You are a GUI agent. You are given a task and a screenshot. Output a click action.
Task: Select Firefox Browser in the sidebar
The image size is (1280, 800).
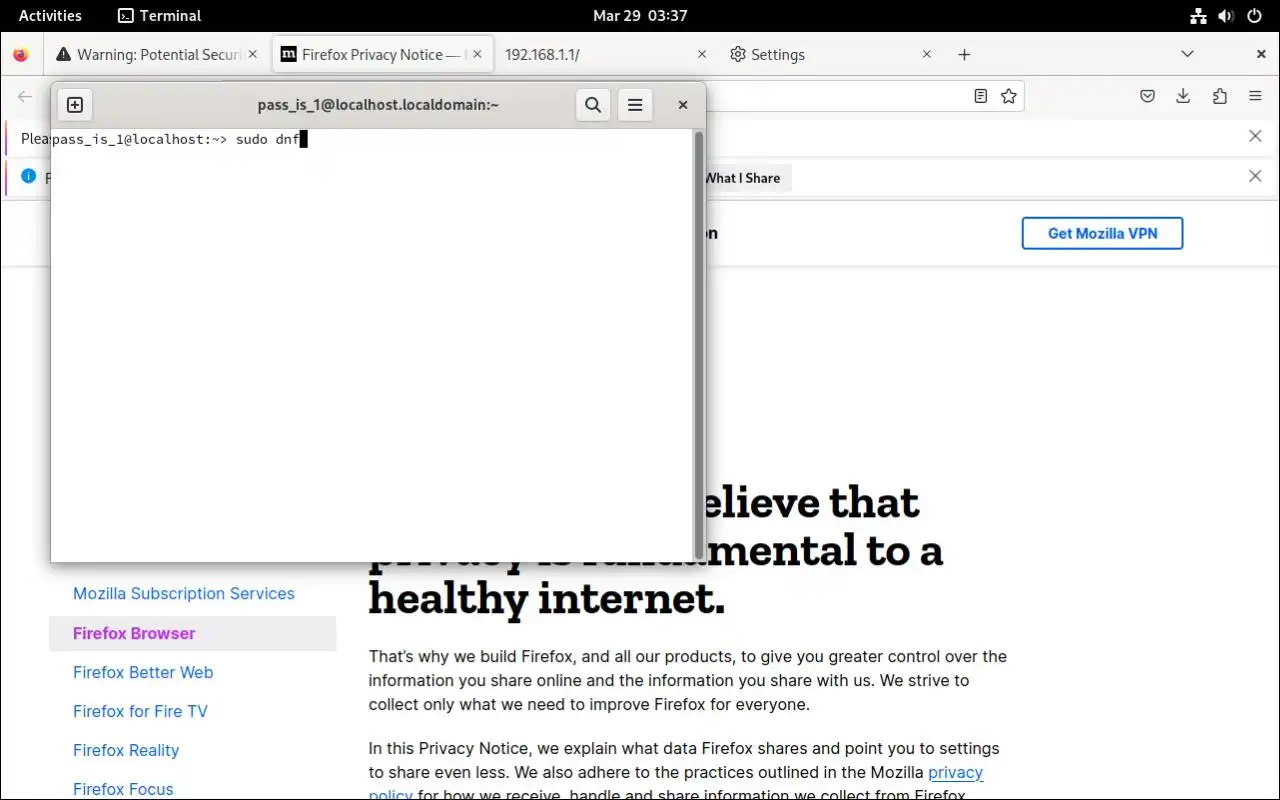tap(192, 633)
